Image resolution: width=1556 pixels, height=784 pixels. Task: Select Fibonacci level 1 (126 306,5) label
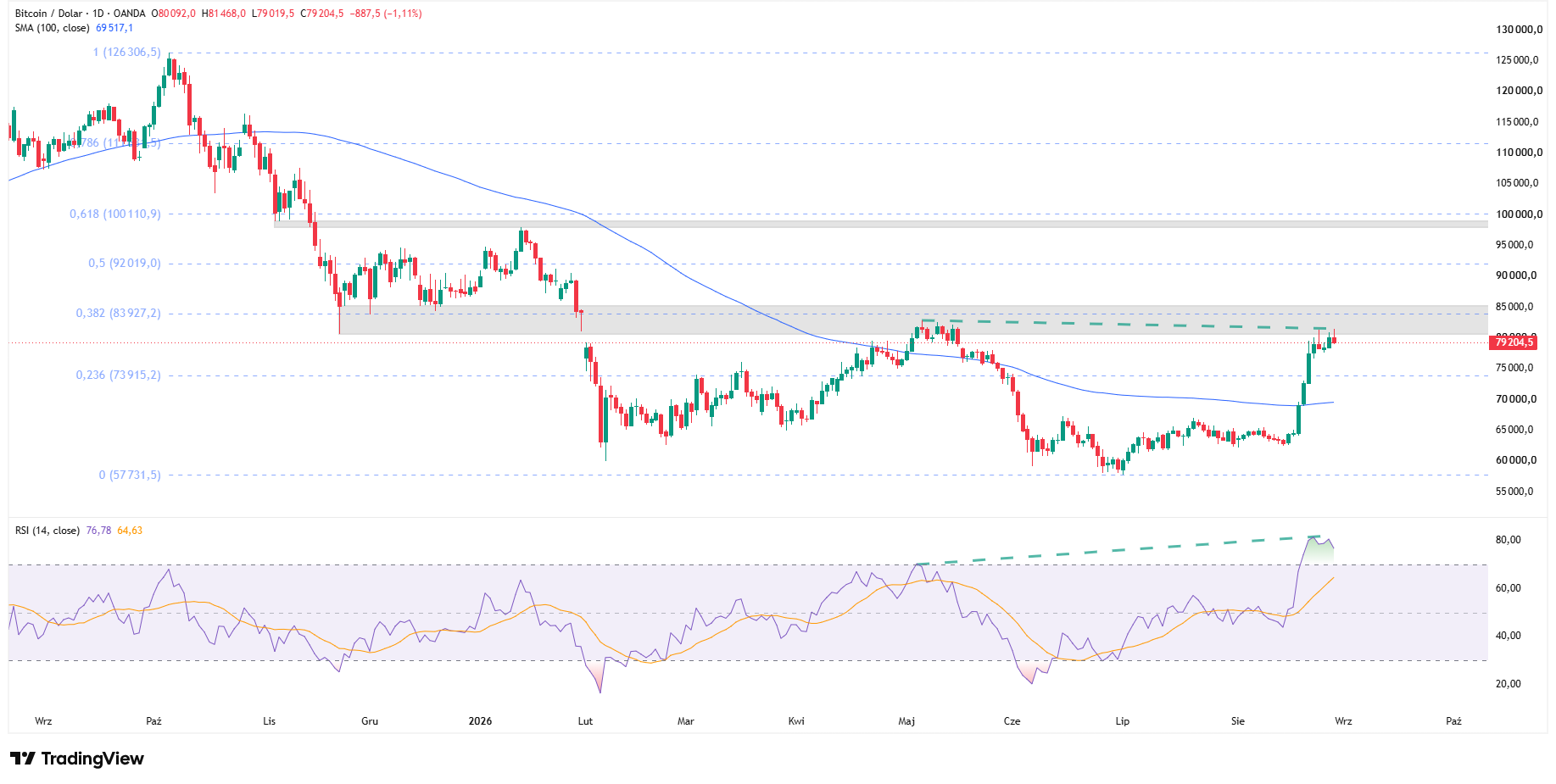(126, 53)
